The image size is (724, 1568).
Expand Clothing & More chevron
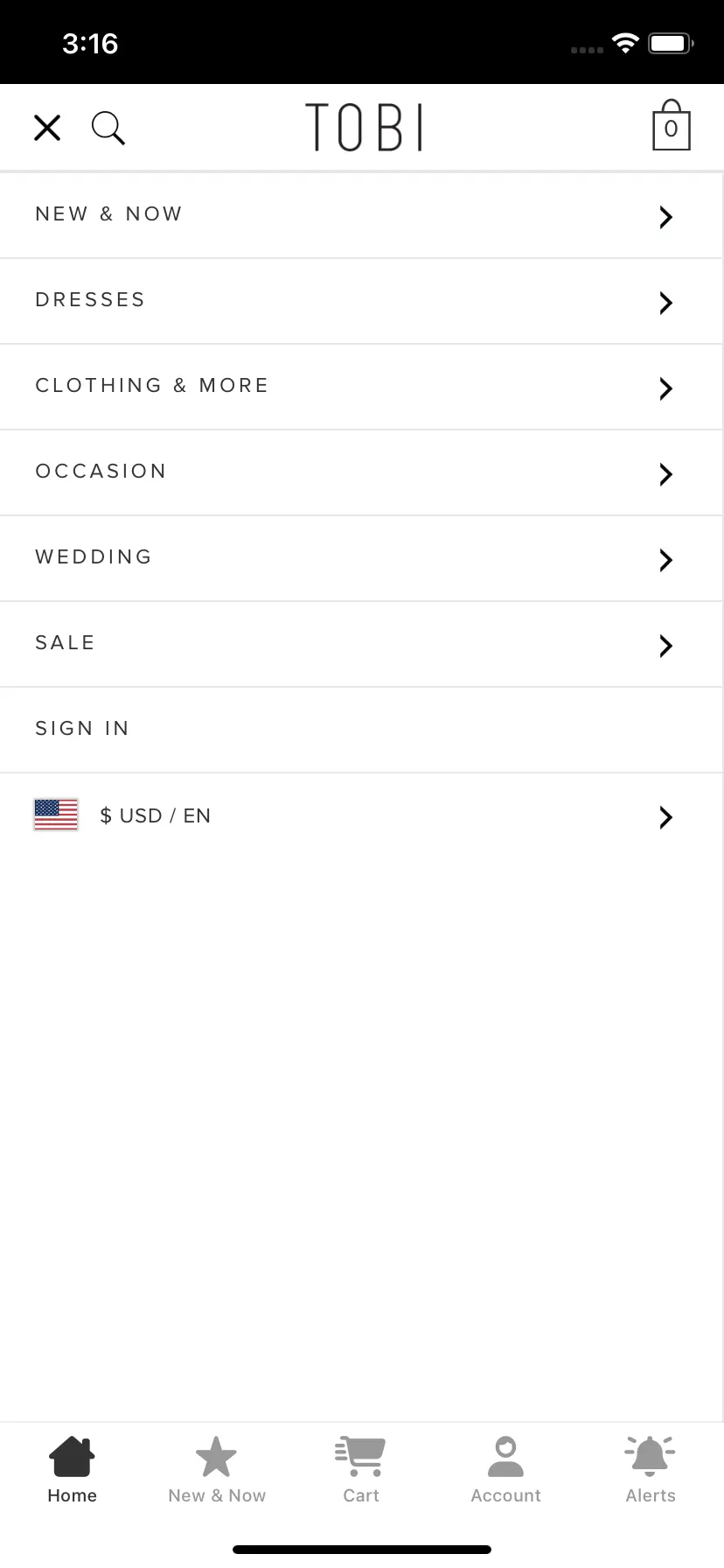coord(666,388)
